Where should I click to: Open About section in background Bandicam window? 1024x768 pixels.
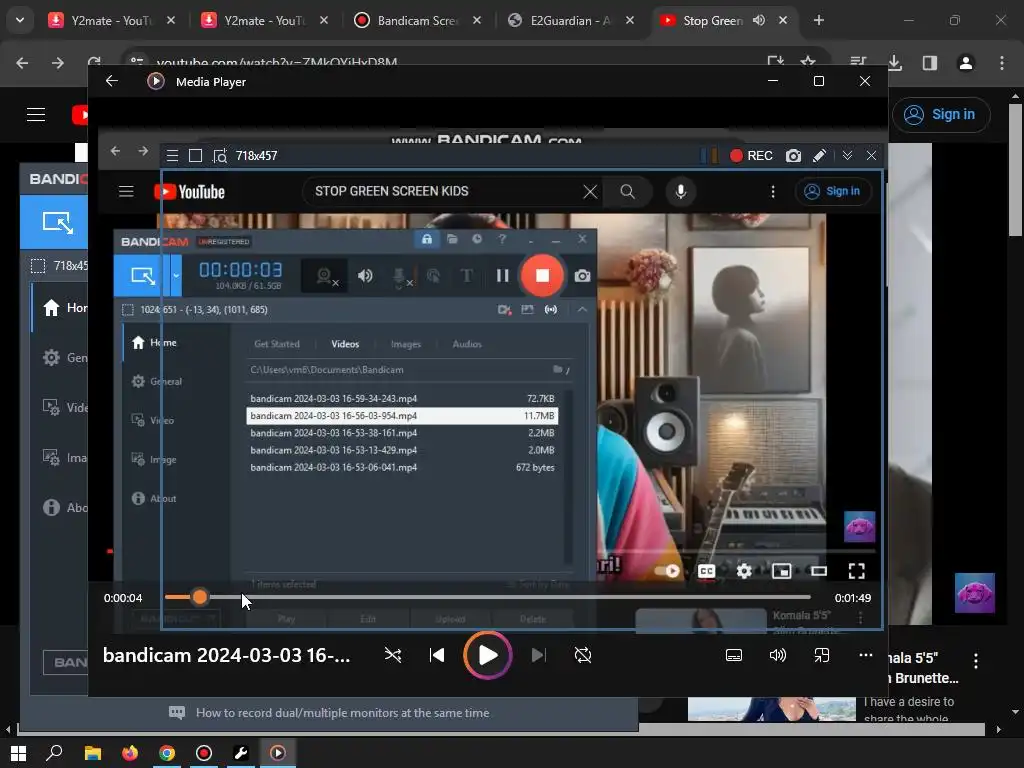pyautogui.click(x=65, y=507)
